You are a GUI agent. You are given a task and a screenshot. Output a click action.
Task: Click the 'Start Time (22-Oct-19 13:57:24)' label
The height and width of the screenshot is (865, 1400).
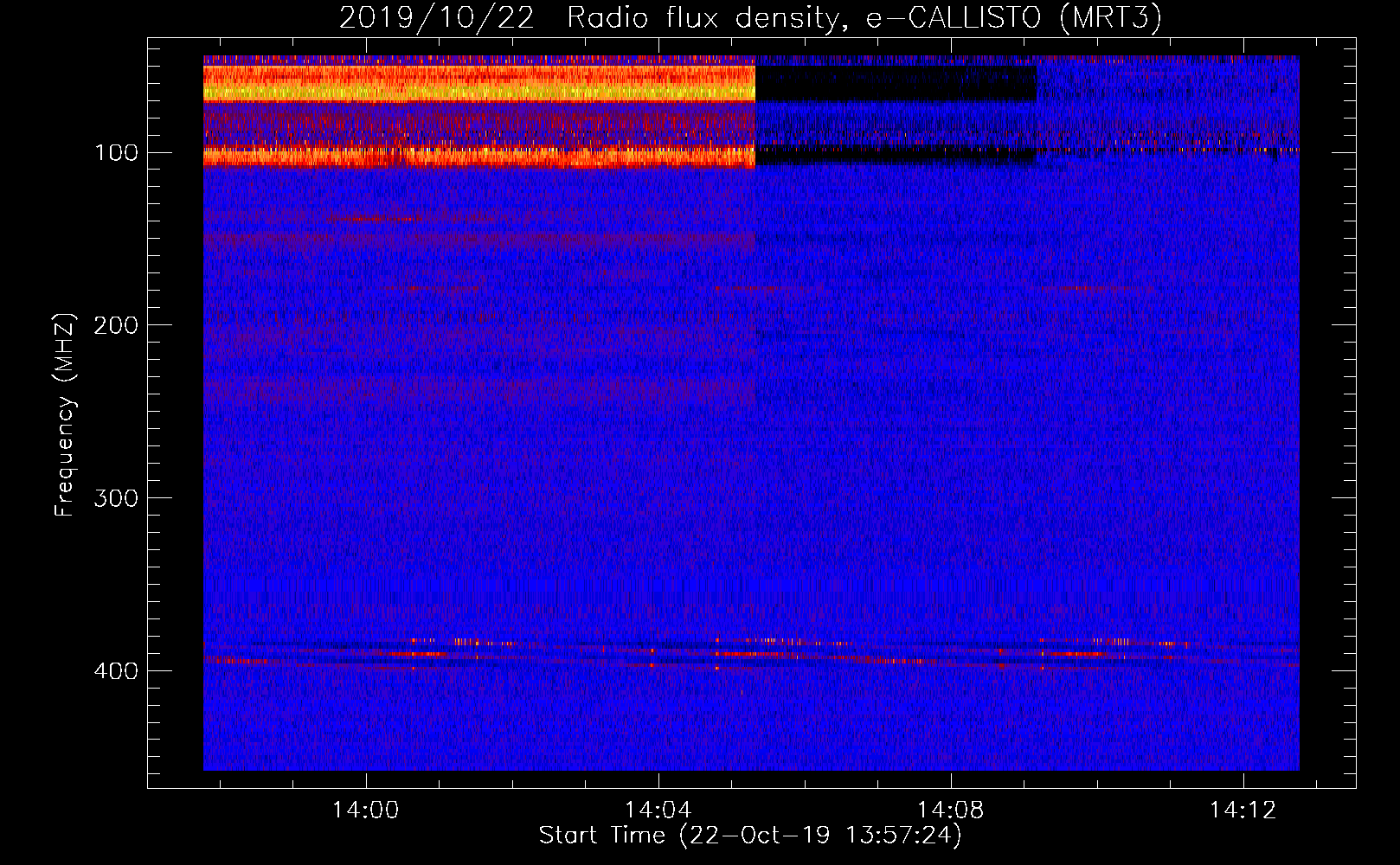click(750, 836)
